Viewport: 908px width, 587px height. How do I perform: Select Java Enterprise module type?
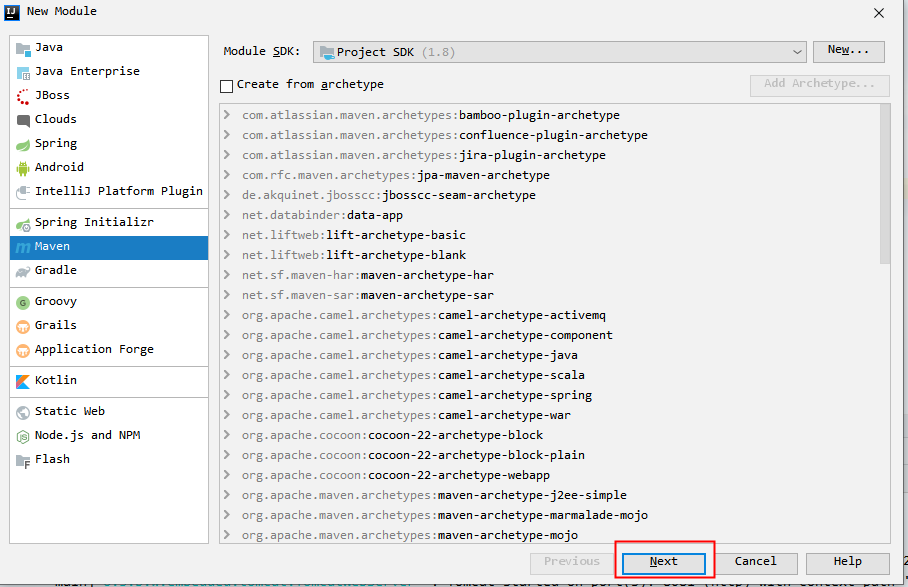click(109, 71)
